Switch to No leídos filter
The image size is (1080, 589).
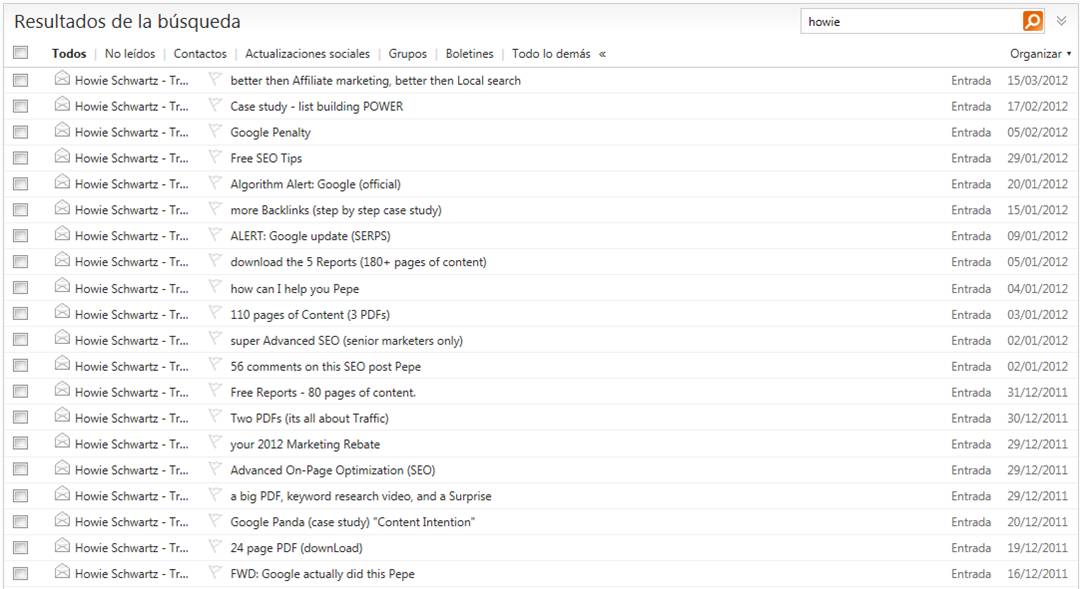[129, 54]
